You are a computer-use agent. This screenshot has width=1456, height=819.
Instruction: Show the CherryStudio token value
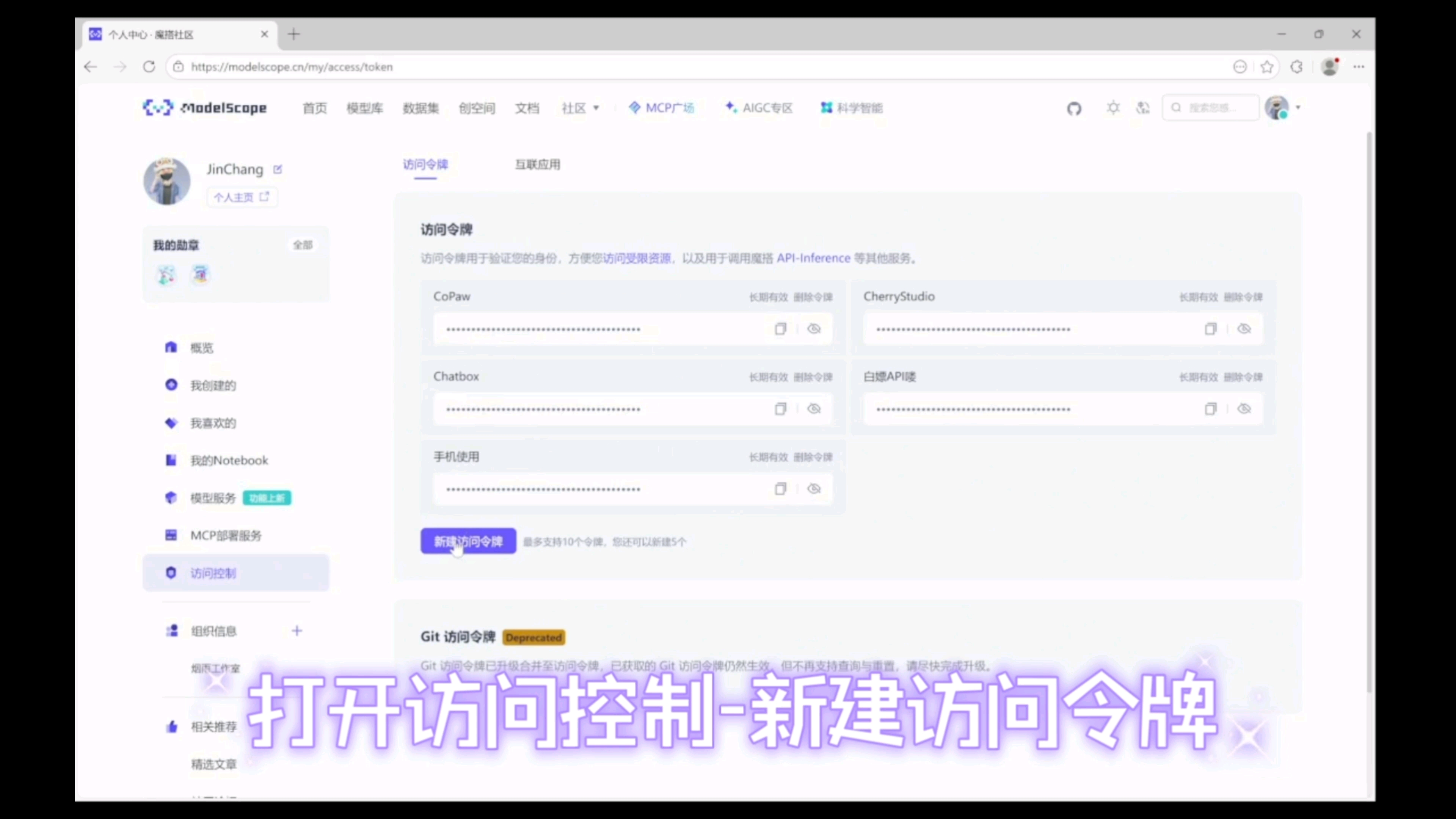[x=1244, y=329]
